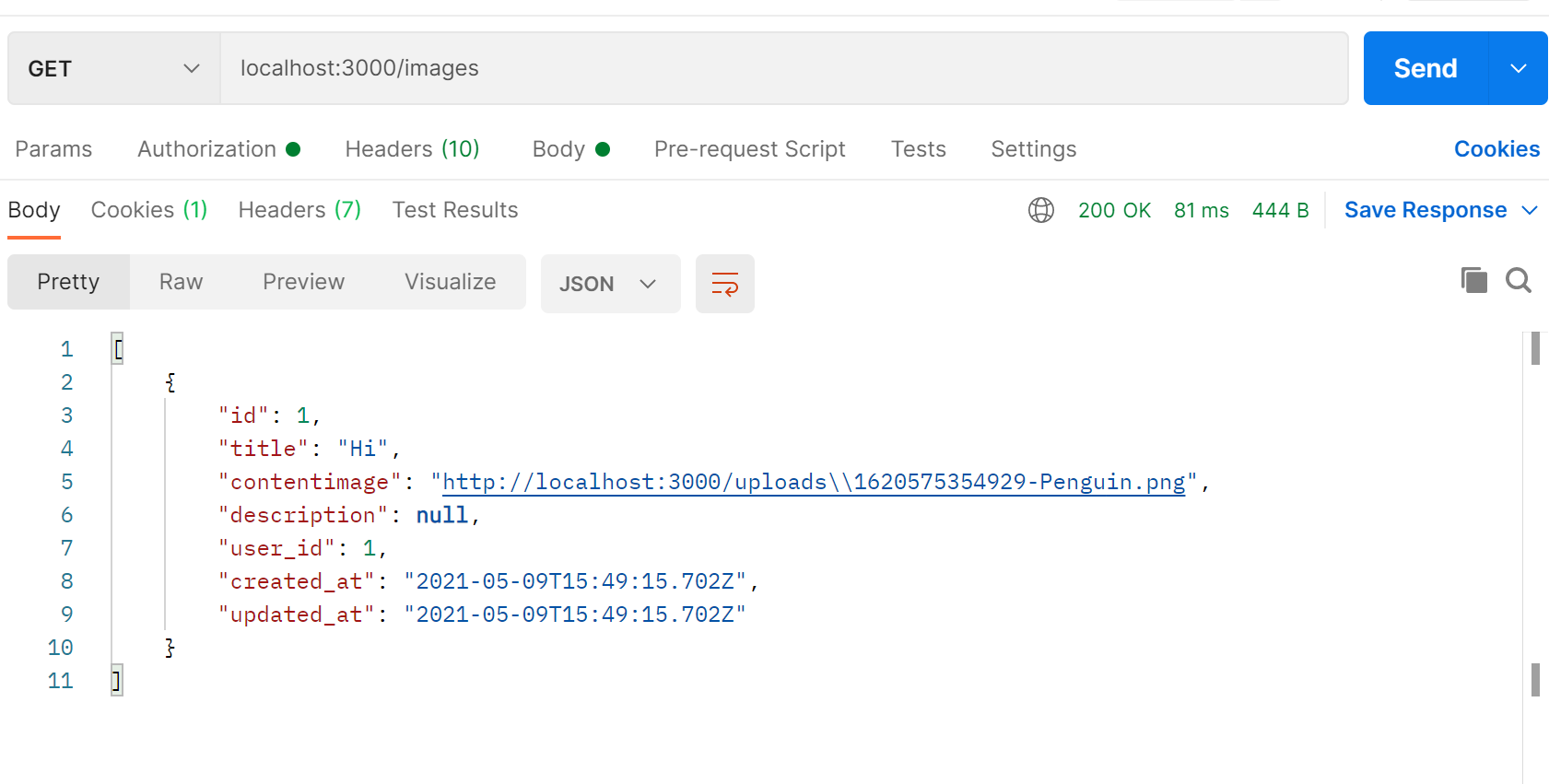Screen dimensions: 1549x784
Task: Click the "user_id" key on line 7
Action: click(276, 548)
